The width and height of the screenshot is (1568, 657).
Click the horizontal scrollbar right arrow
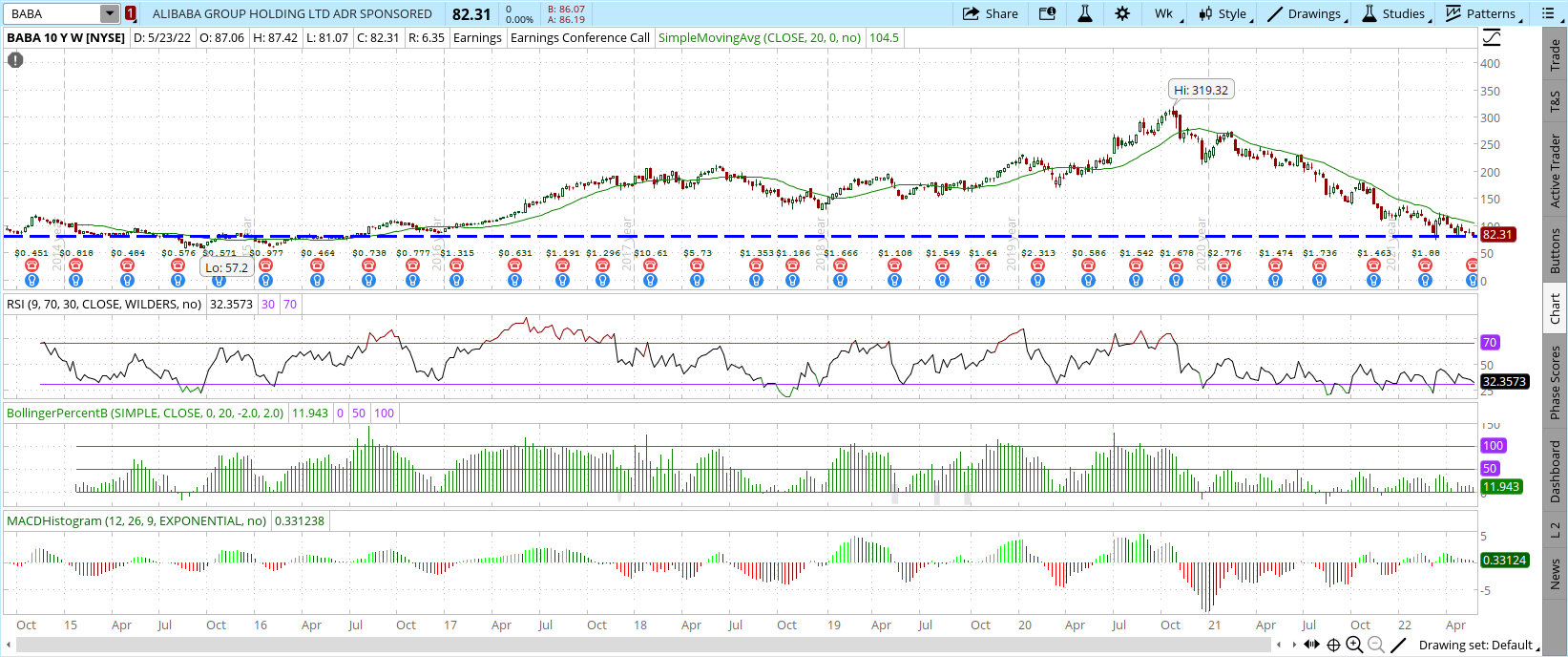pyautogui.click(x=1293, y=645)
